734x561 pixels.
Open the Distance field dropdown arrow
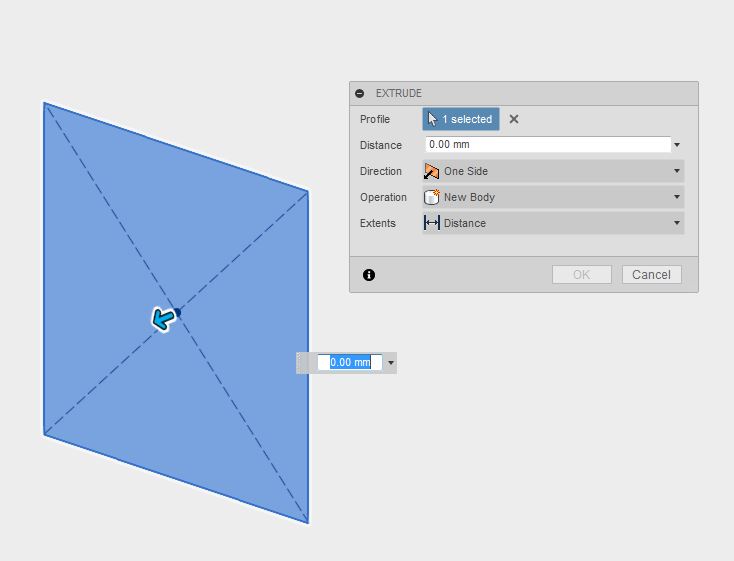pos(677,145)
